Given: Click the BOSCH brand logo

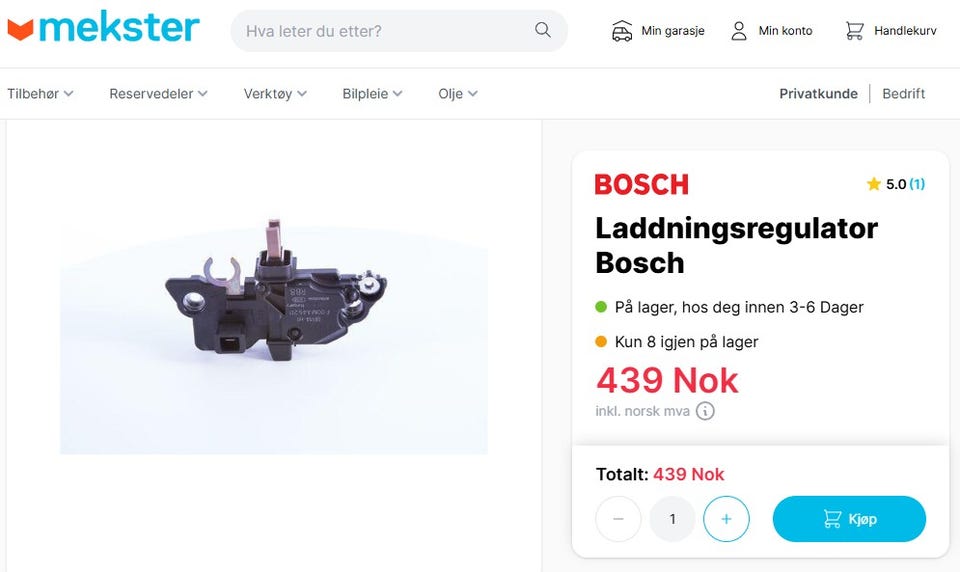Looking at the screenshot, I should click(641, 184).
